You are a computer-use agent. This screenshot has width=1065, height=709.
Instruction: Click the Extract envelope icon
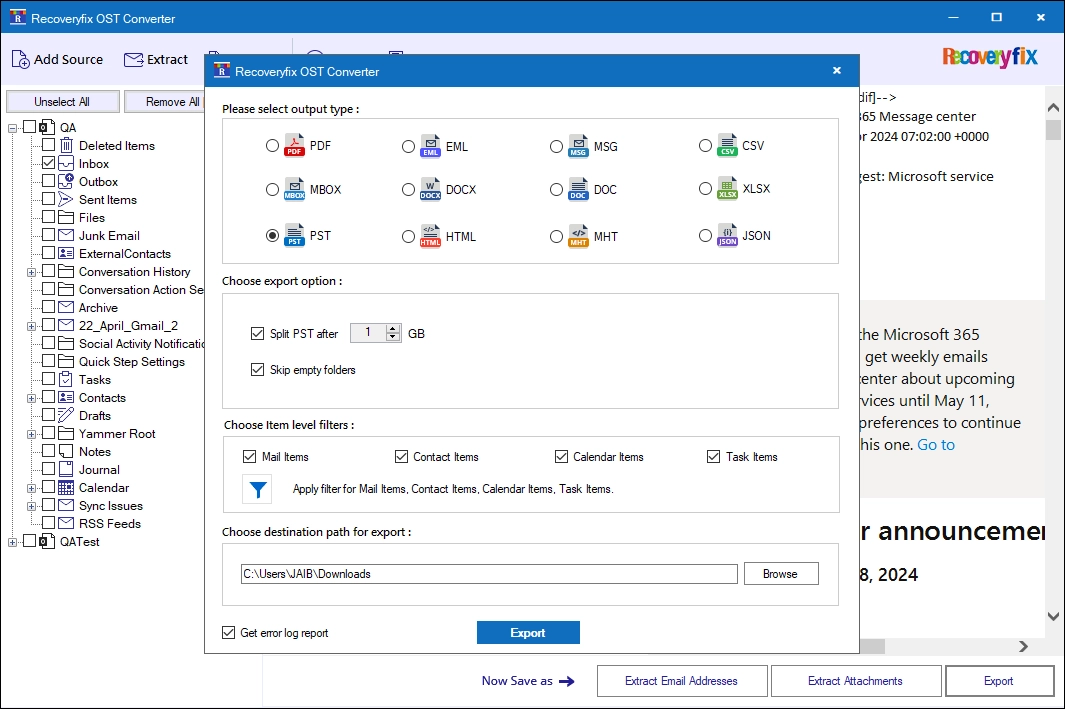click(133, 60)
